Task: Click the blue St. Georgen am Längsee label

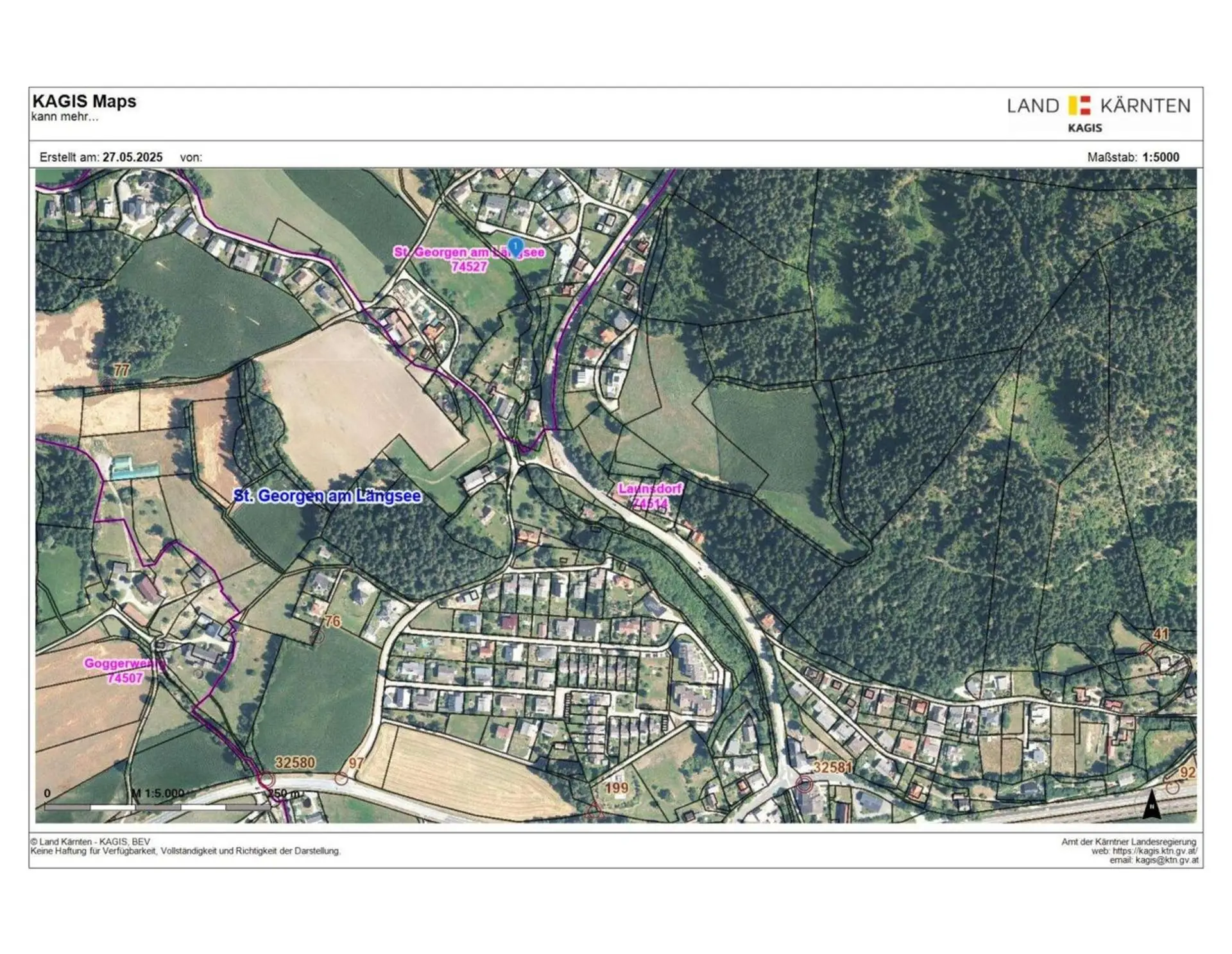Action: click(x=327, y=496)
